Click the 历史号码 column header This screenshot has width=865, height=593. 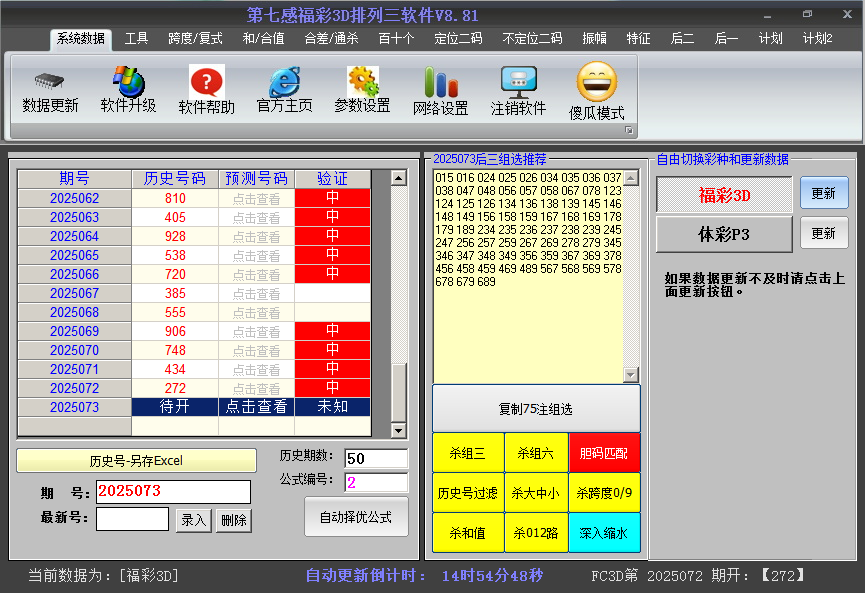[x=175, y=179]
